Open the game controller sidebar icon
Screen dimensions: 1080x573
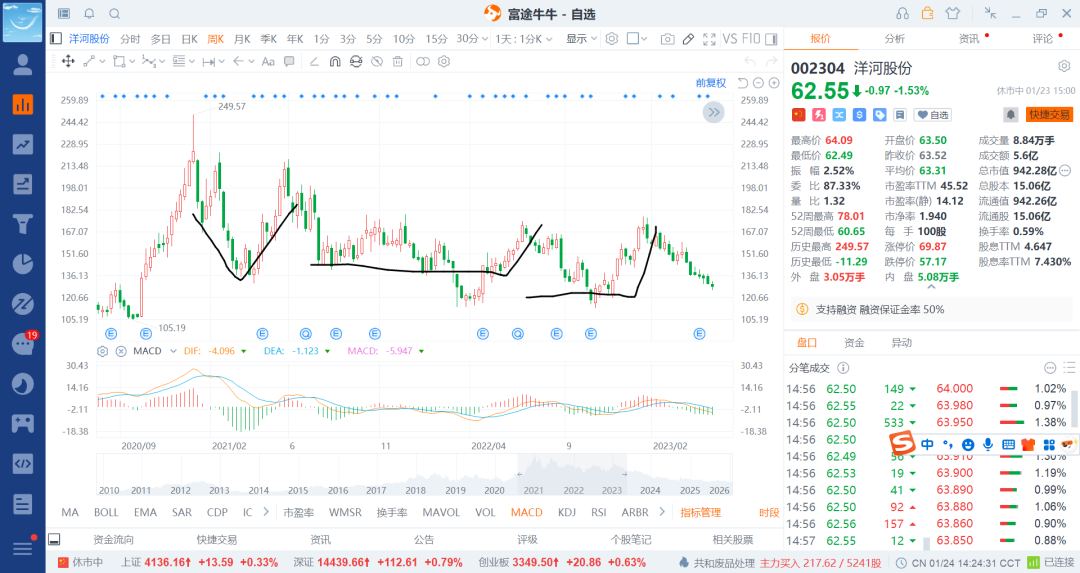coord(23,423)
